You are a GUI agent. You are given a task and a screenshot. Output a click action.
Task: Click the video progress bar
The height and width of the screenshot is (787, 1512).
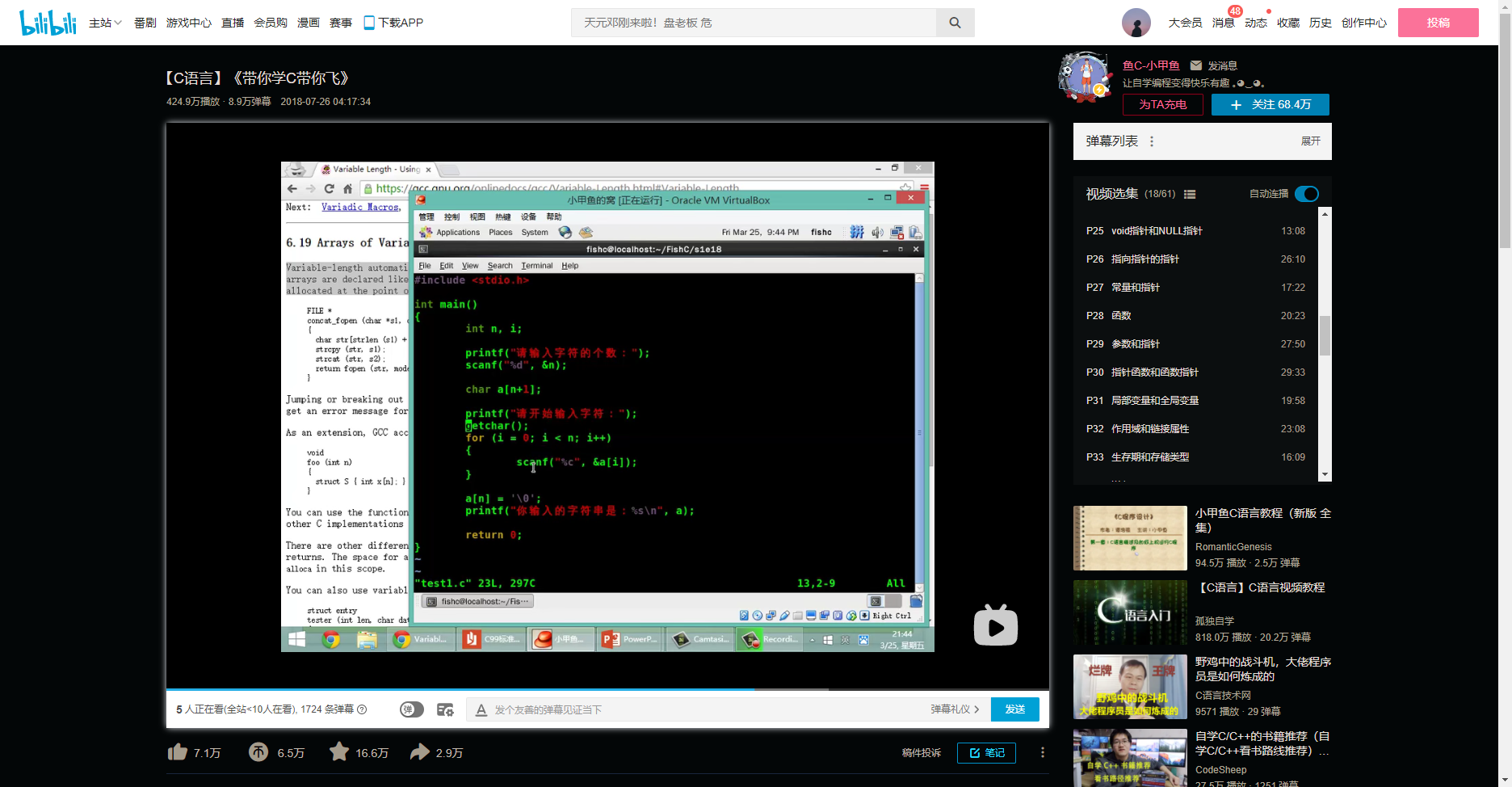(607, 689)
